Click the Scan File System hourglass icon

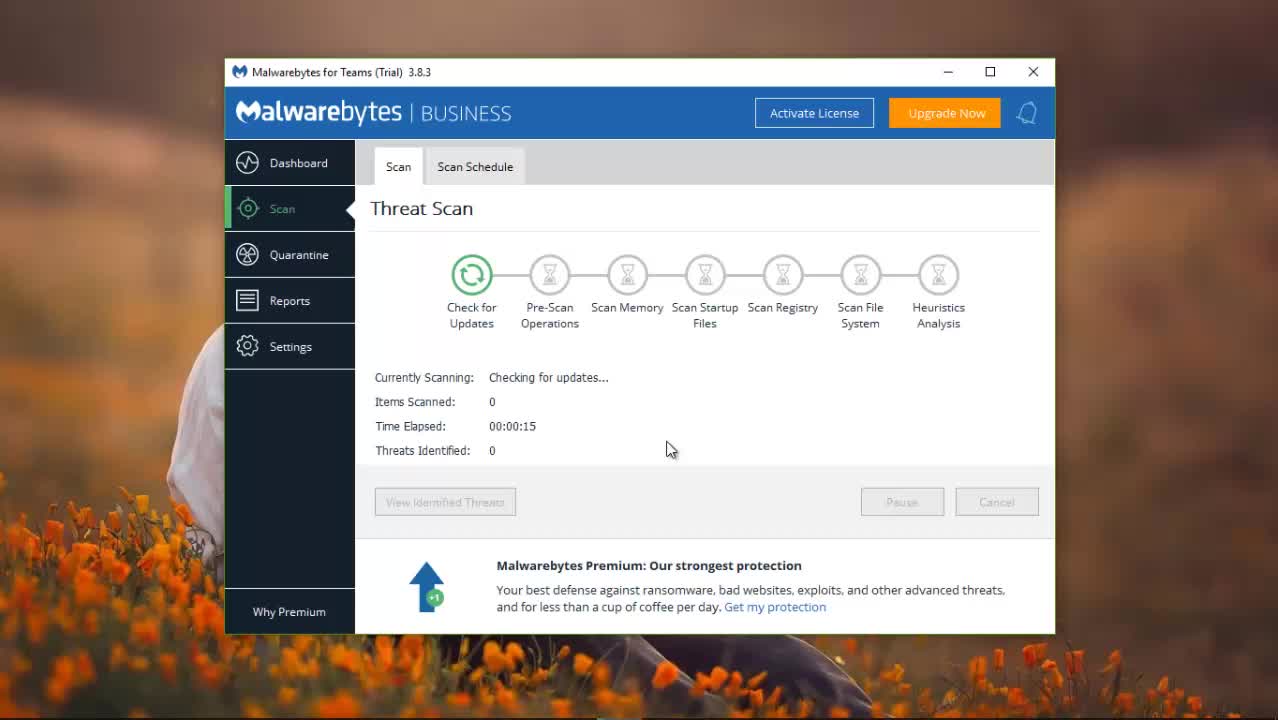click(x=860, y=274)
